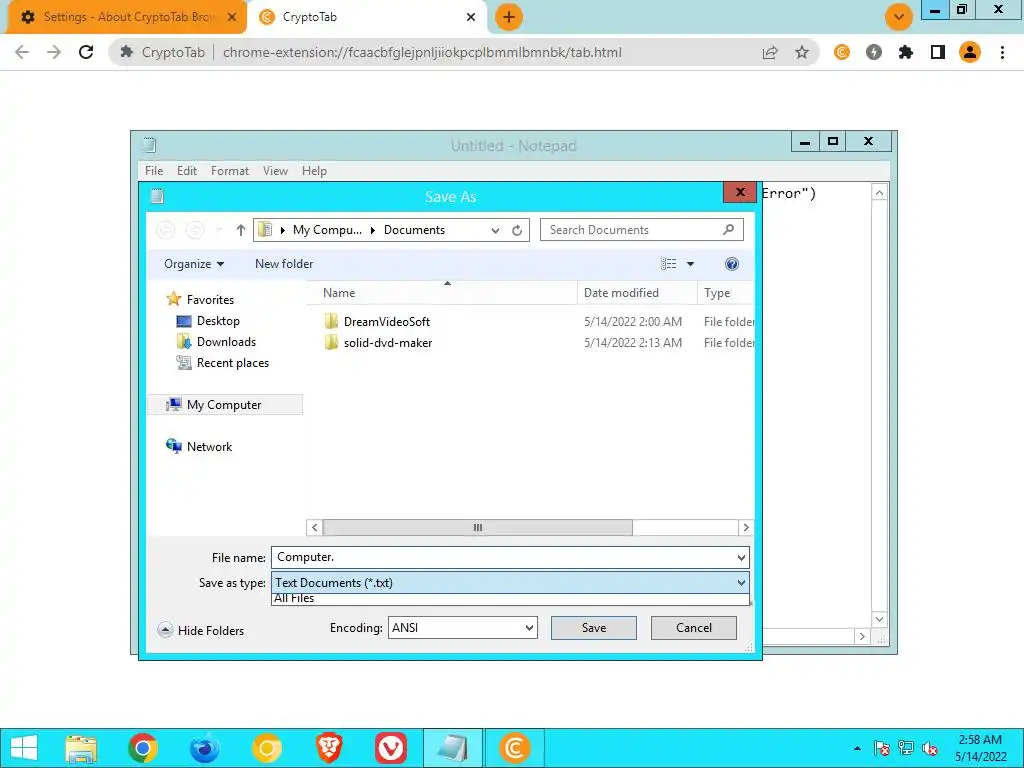
Task: Open the Save as type combo box
Action: pos(510,583)
